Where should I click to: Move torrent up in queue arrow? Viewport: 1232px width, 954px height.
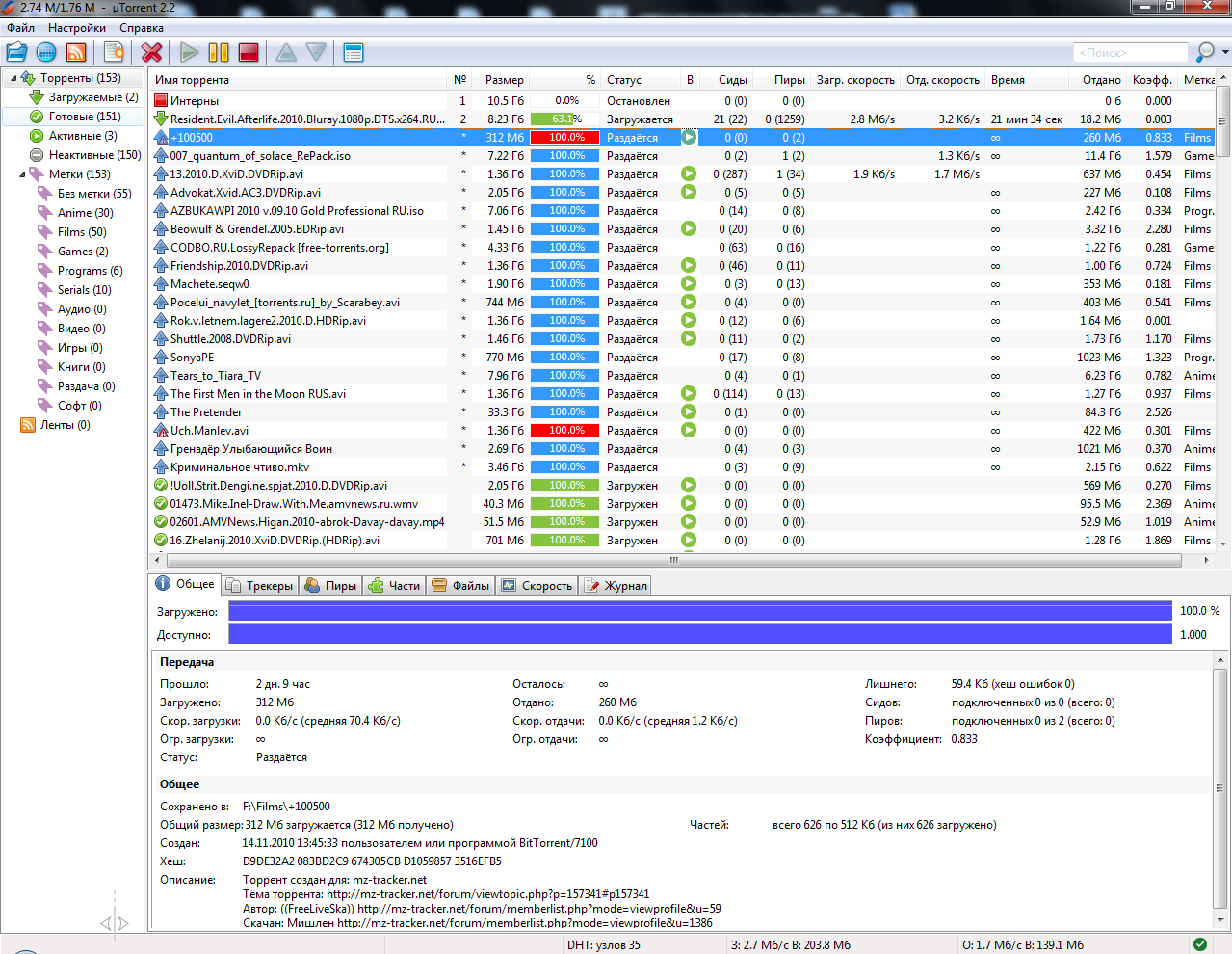[x=286, y=52]
